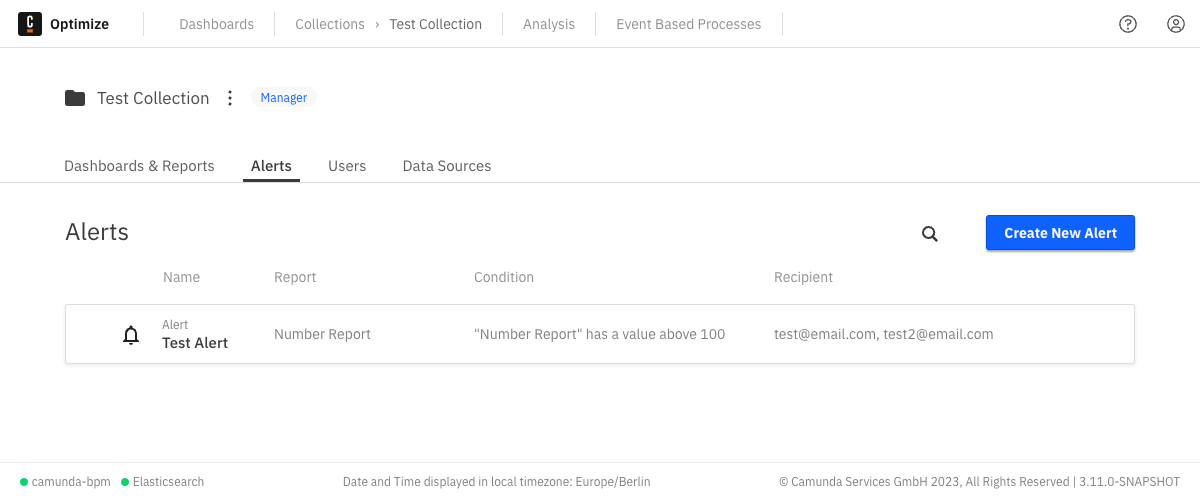Click the Create New Alert button
This screenshot has height=500, width=1200.
click(x=1060, y=233)
